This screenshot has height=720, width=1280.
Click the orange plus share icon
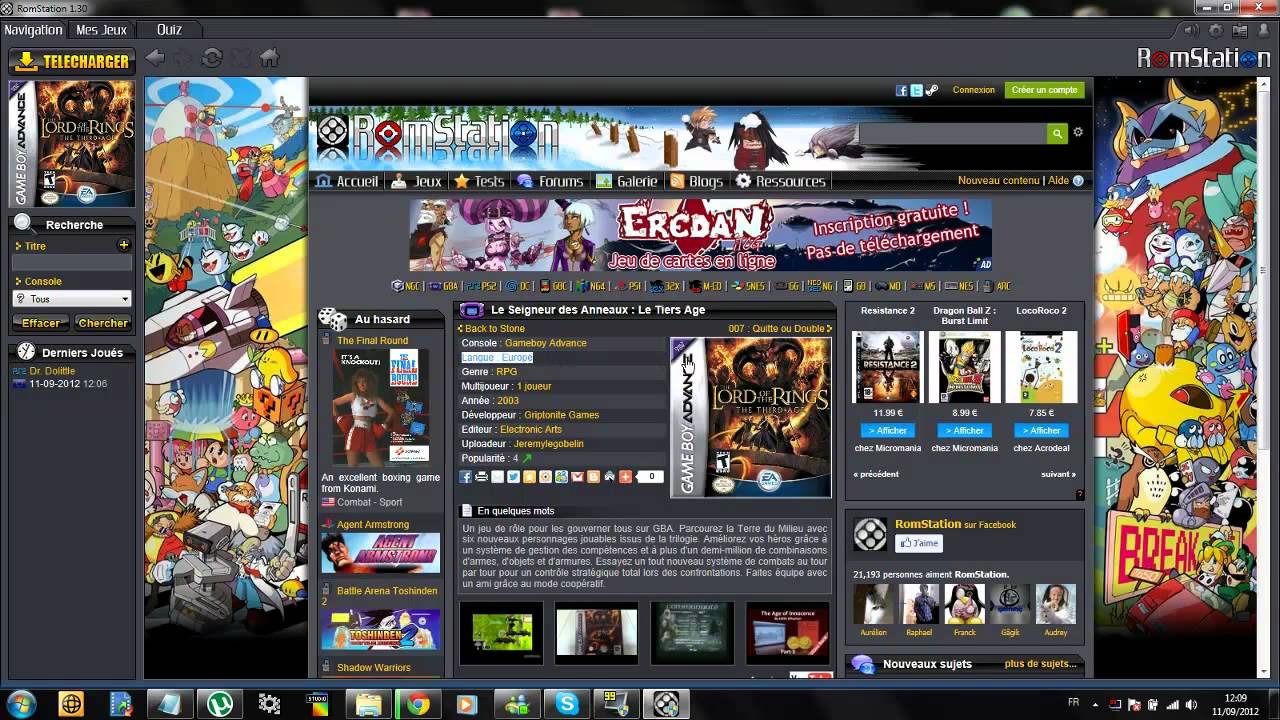point(625,477)
